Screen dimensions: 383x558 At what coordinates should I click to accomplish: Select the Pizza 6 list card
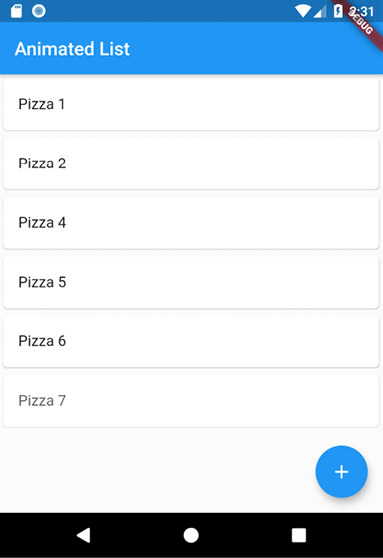(191, 341)
